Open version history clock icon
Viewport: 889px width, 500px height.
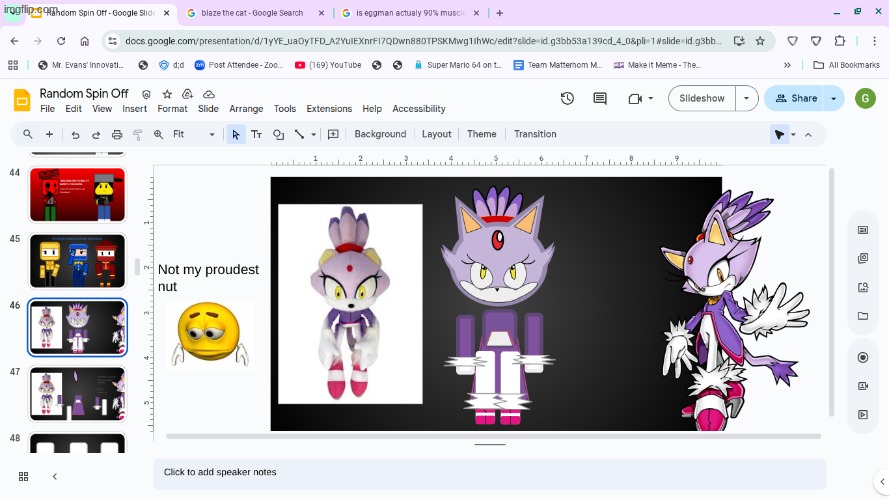click(567, 99)
